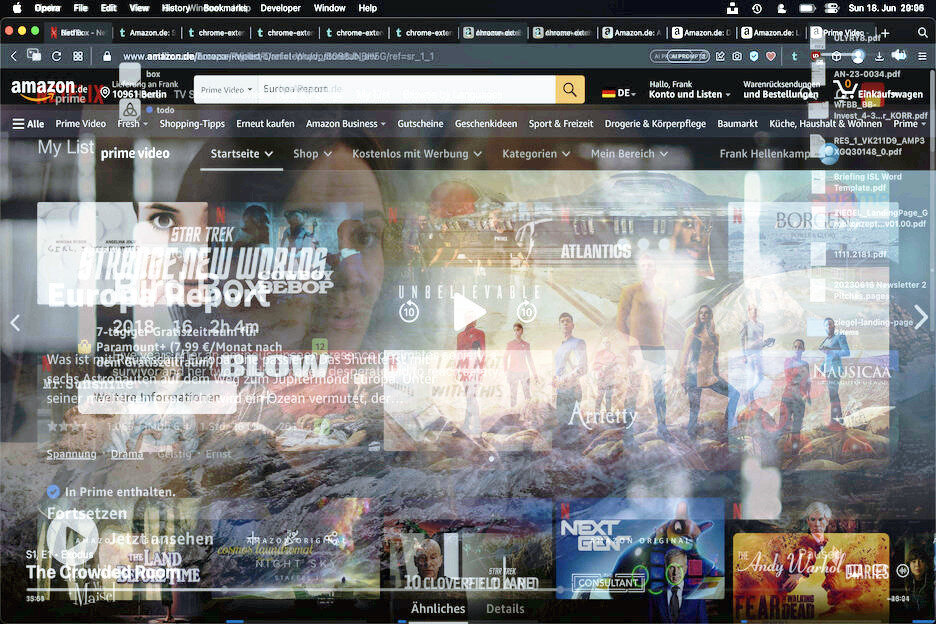Image resolution: width=936 pixels, height=624 pixels.
Task: Open the Shopping-Tipps link
Action: pos(192,124)
